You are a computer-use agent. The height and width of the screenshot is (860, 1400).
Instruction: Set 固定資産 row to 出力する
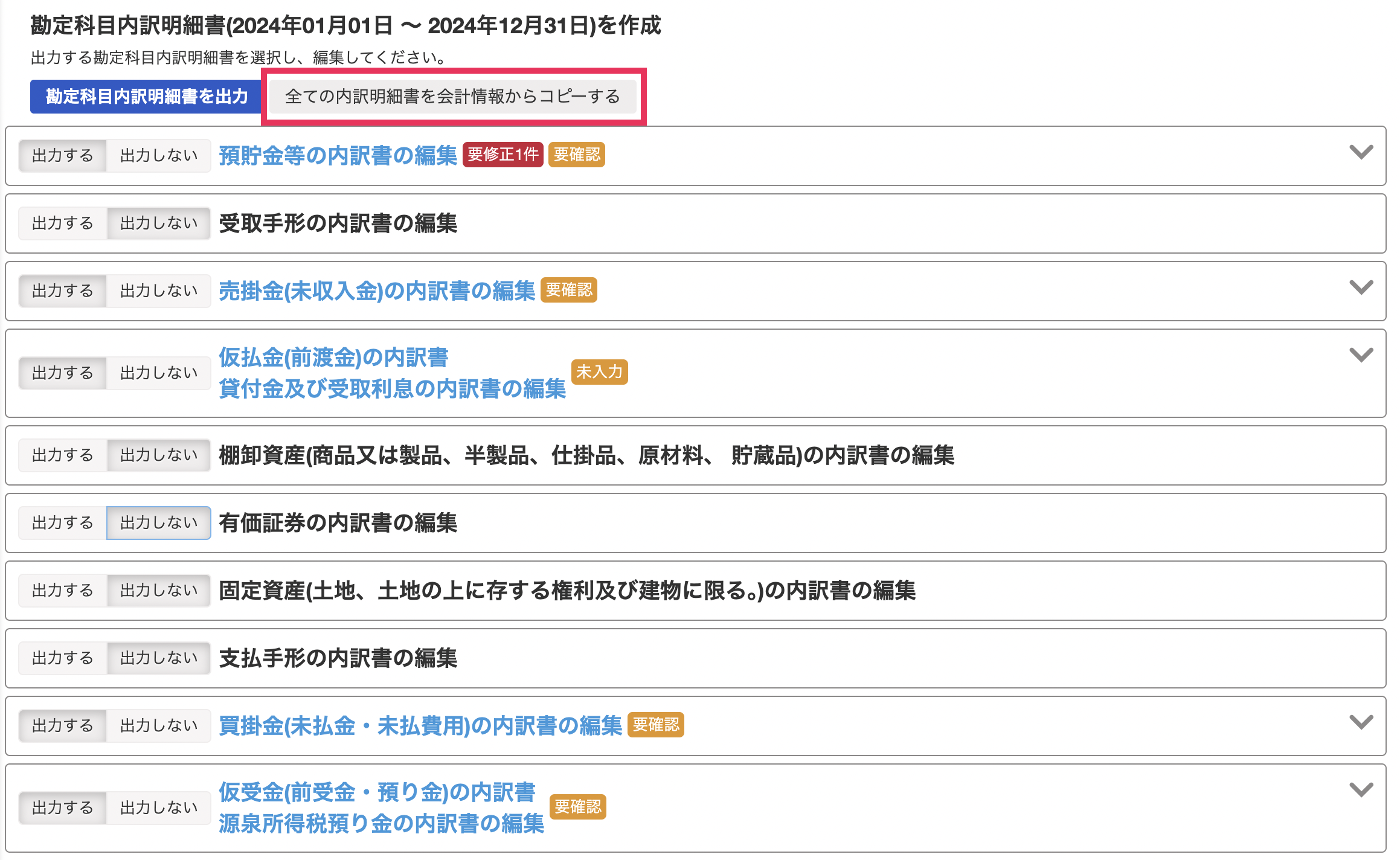(63, 591)
